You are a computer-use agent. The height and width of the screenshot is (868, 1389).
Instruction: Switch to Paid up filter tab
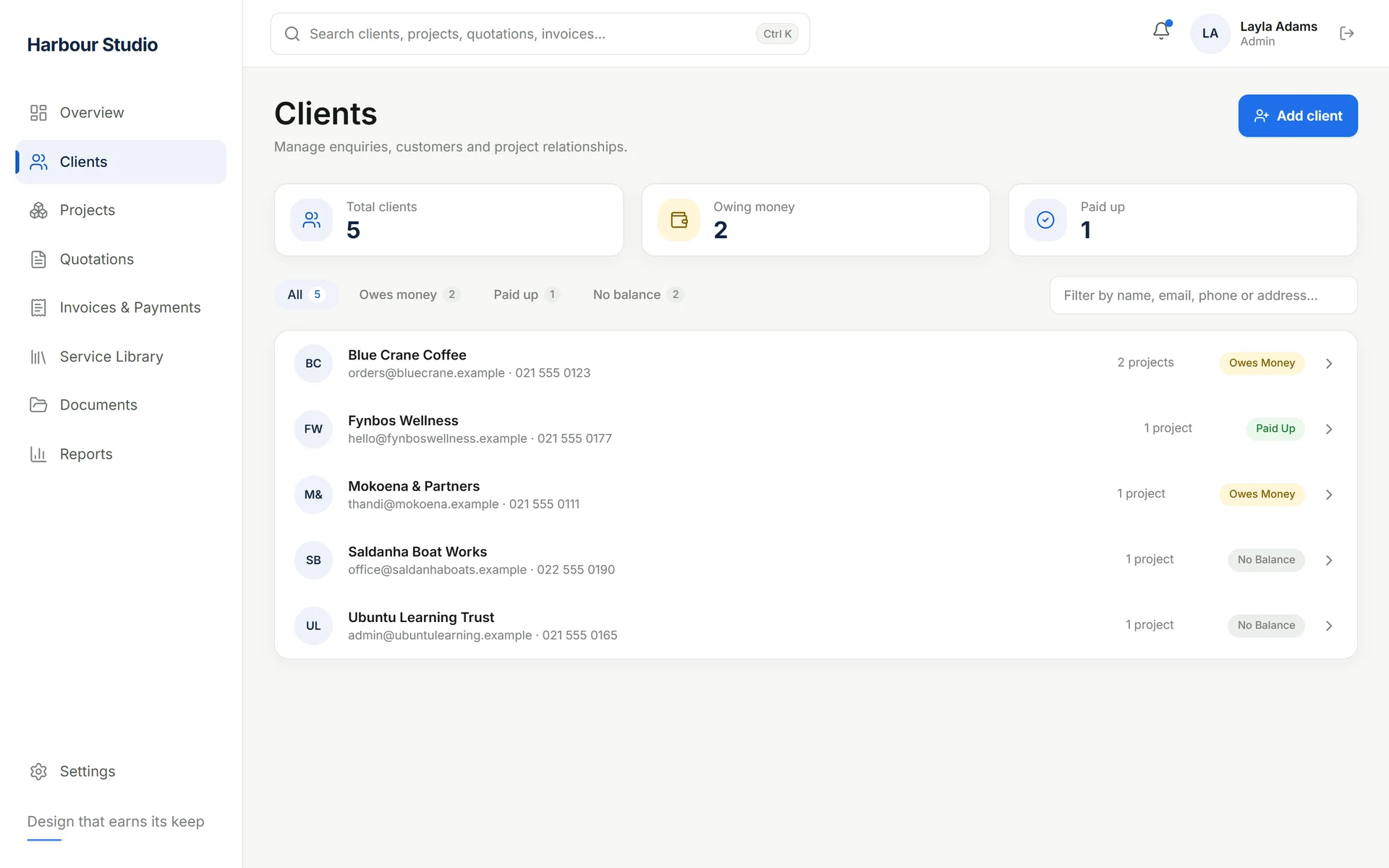[526, 294]
